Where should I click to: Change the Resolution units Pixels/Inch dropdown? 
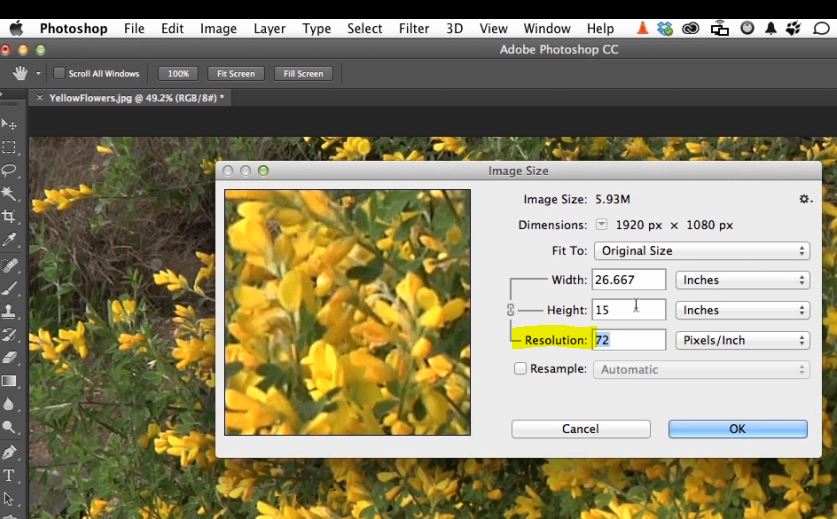(742, 340)
